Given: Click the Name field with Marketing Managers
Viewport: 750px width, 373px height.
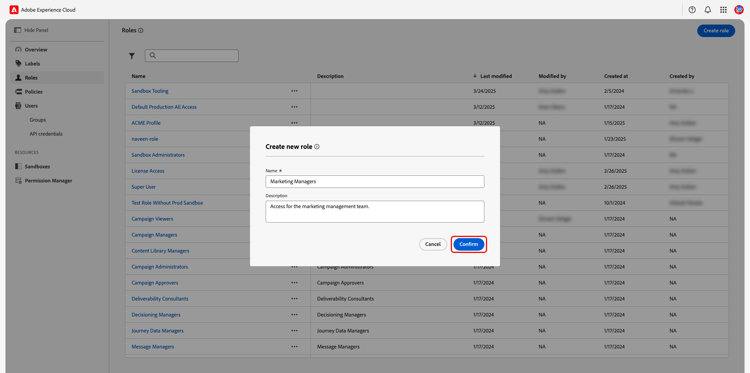Looking at the screenshot, I should click(375, 182).
